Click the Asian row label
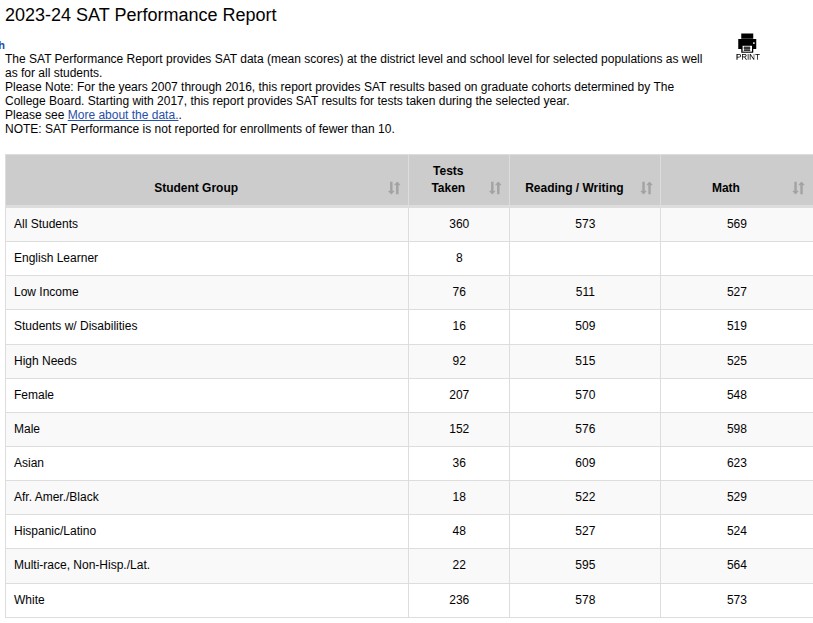The height and width of the screenshot is (623, 813). click(29, 463)
